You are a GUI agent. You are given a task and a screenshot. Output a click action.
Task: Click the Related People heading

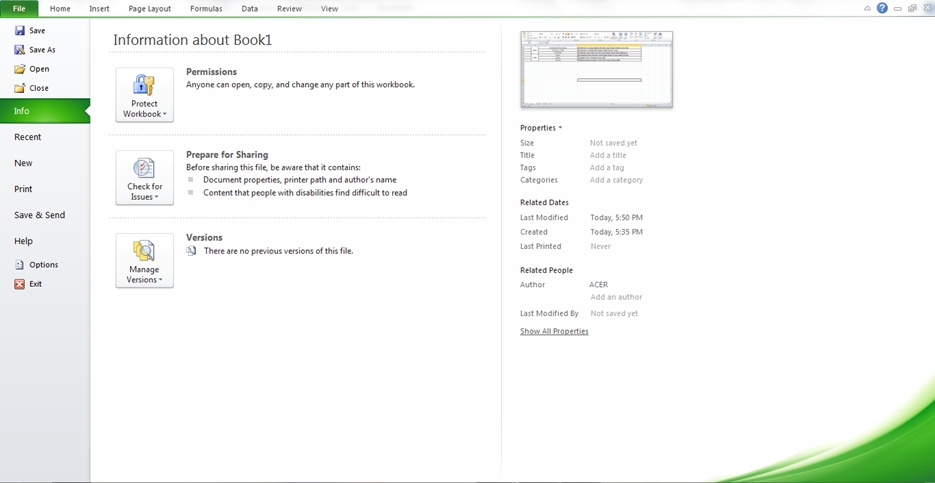pyautogui.click(x=546, y=270)
